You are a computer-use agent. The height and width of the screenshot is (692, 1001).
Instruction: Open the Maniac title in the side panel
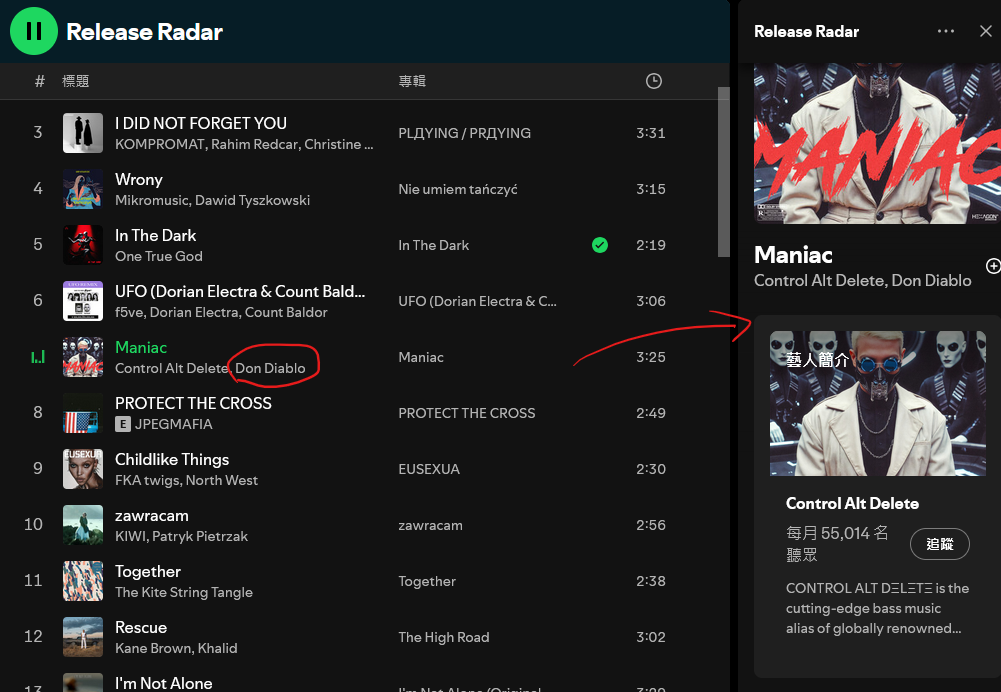click(793, 255)
